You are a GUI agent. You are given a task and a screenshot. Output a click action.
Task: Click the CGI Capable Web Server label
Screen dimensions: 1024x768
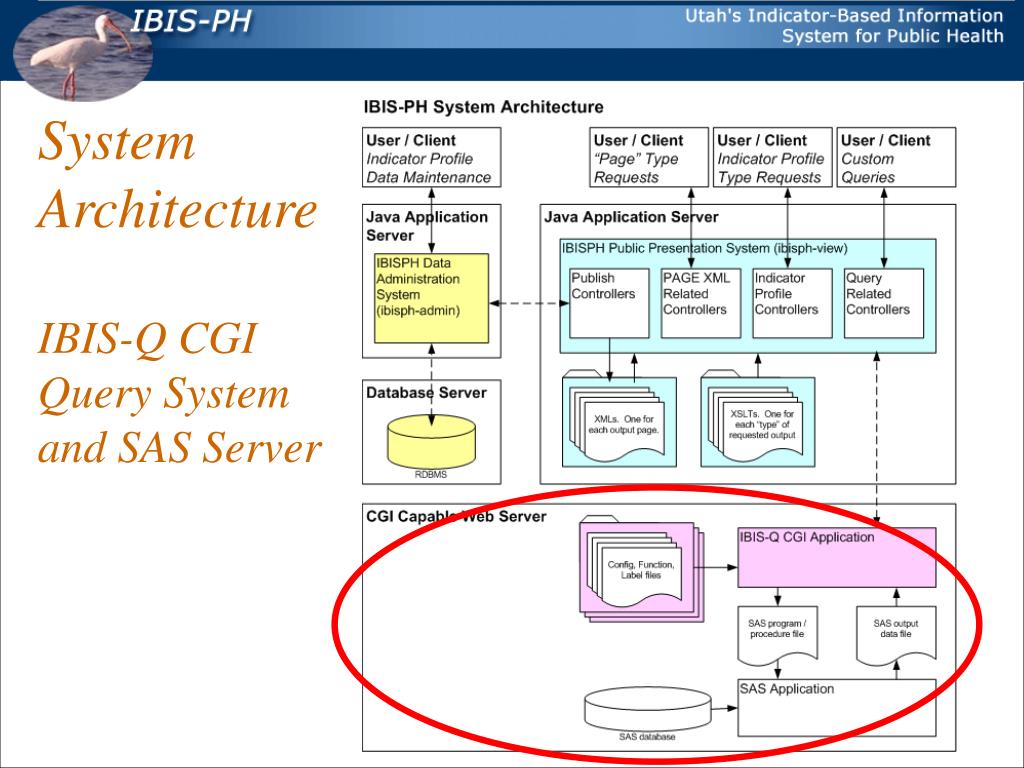click(456, 517)
